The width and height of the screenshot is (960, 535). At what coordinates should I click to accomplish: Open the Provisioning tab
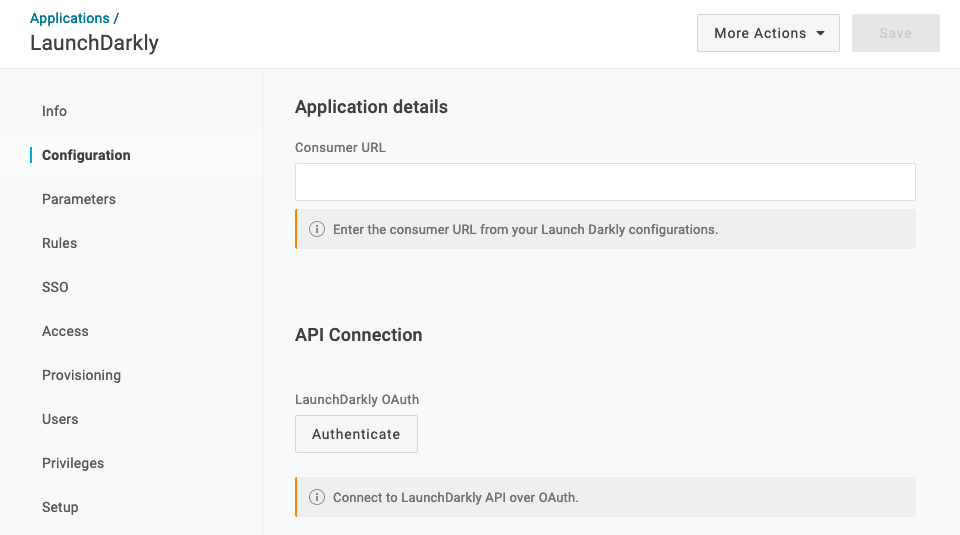pyautogui.click(x=81, y=375)
